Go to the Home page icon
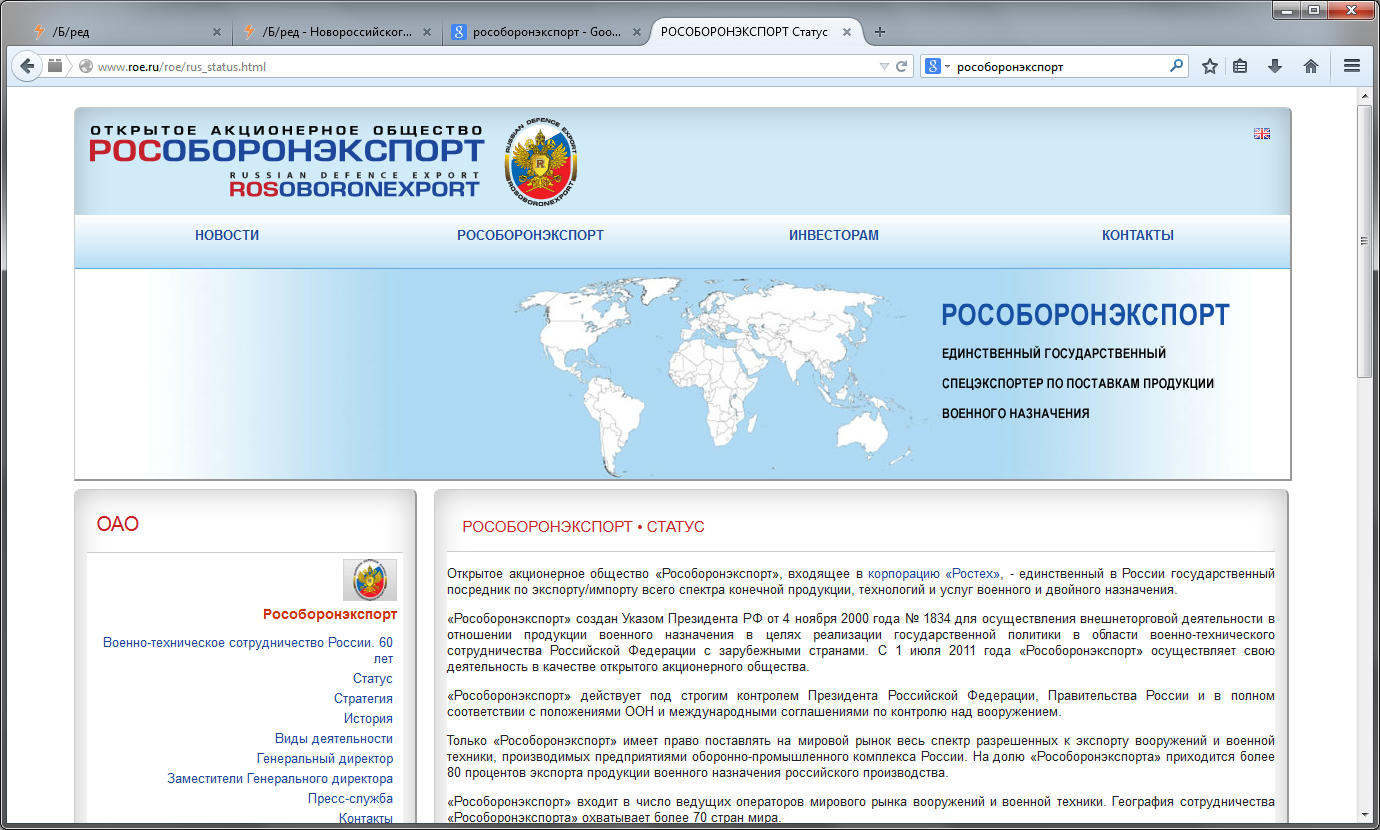 (1311, 67)
